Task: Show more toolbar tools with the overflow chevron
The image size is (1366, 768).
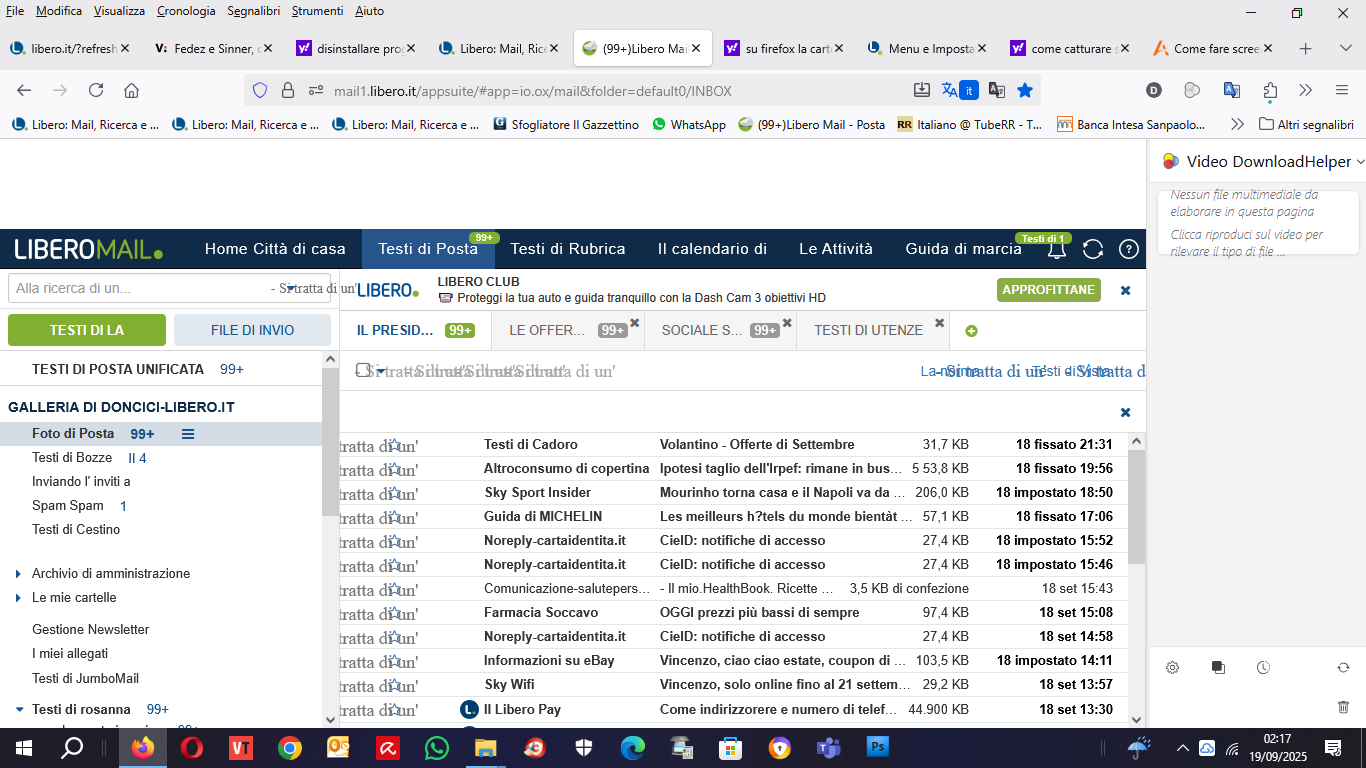Action: click(x=1306, y=90)
